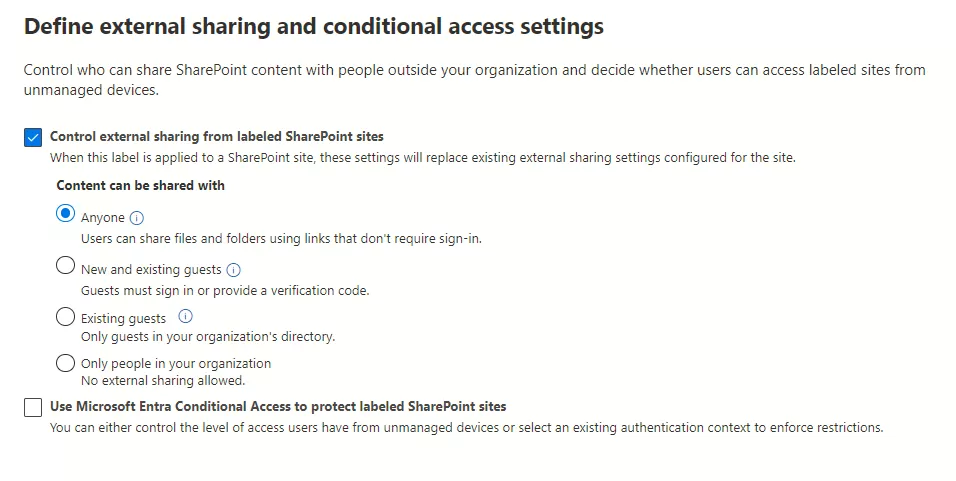Click the 'New and existing guests' label text

pos(151,270)
